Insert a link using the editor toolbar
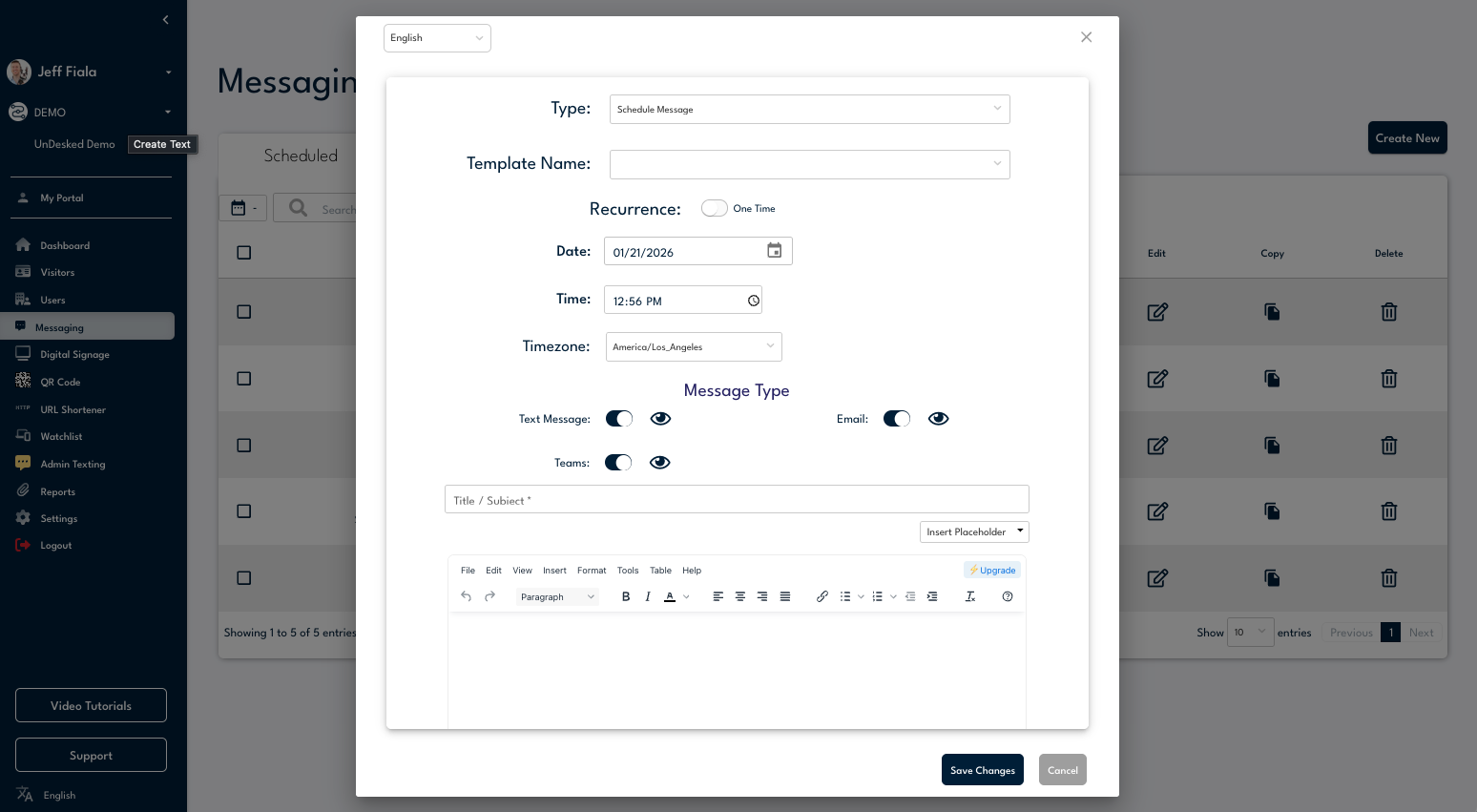1477x812 pixels. [822, 596]
